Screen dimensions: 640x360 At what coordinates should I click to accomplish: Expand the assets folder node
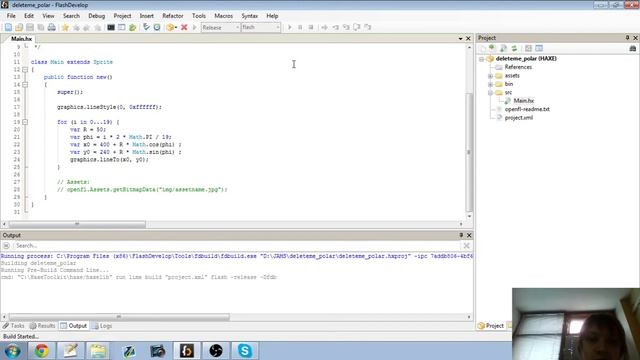490,76
